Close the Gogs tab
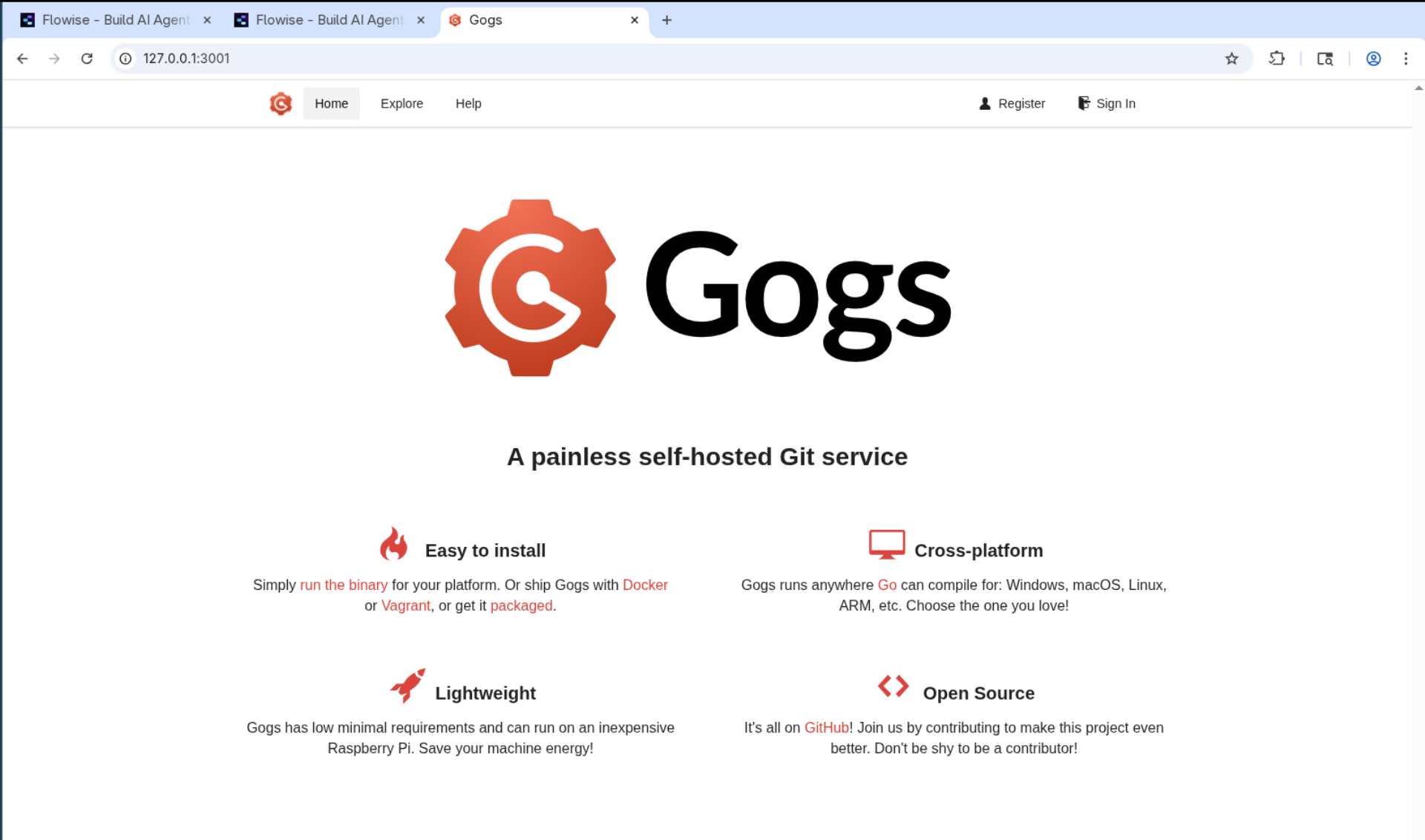Screen dimensions: 1425x840 click(635, 20)
